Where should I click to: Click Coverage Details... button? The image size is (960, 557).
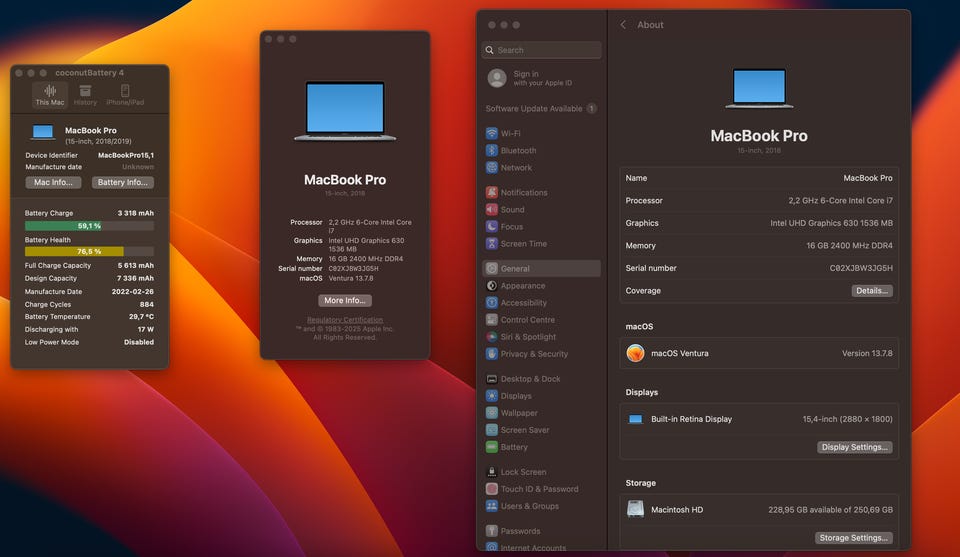[x=872, y=291]
